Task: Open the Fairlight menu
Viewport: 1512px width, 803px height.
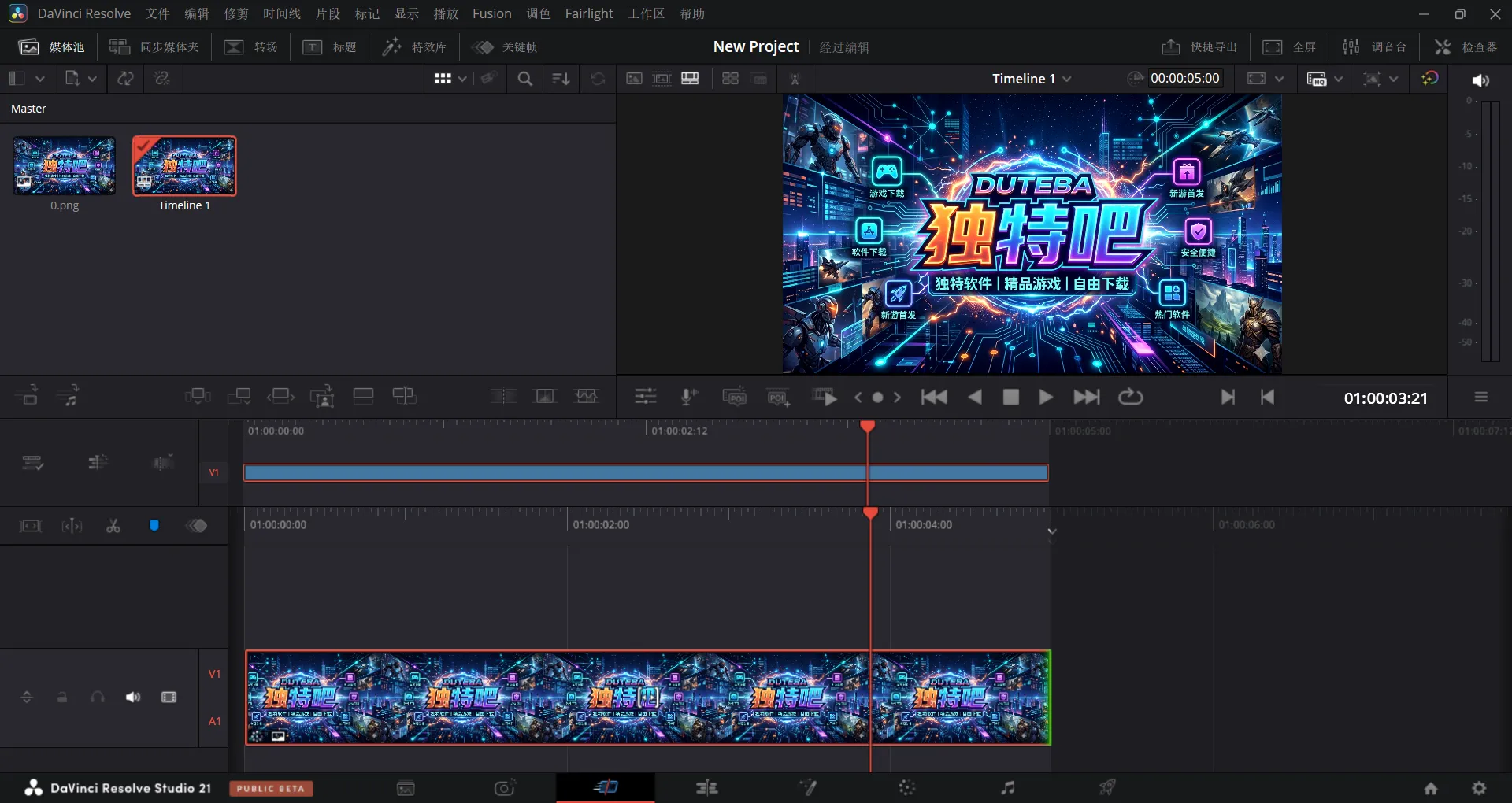Action: 588,14
